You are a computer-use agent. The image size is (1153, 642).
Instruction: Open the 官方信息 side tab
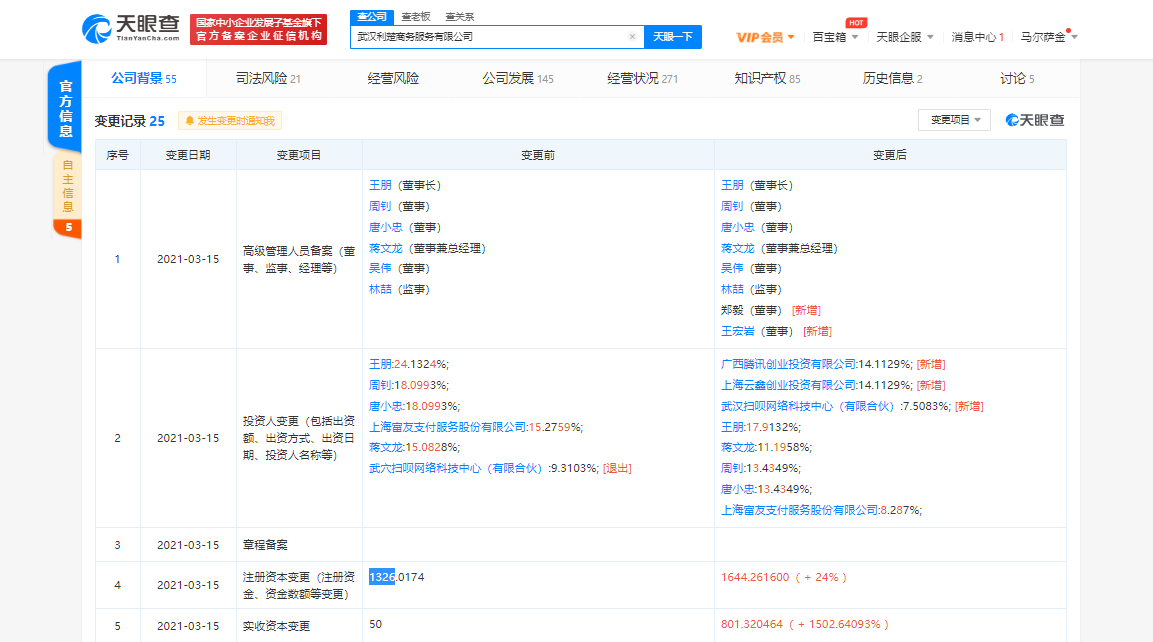coord(65,103)
